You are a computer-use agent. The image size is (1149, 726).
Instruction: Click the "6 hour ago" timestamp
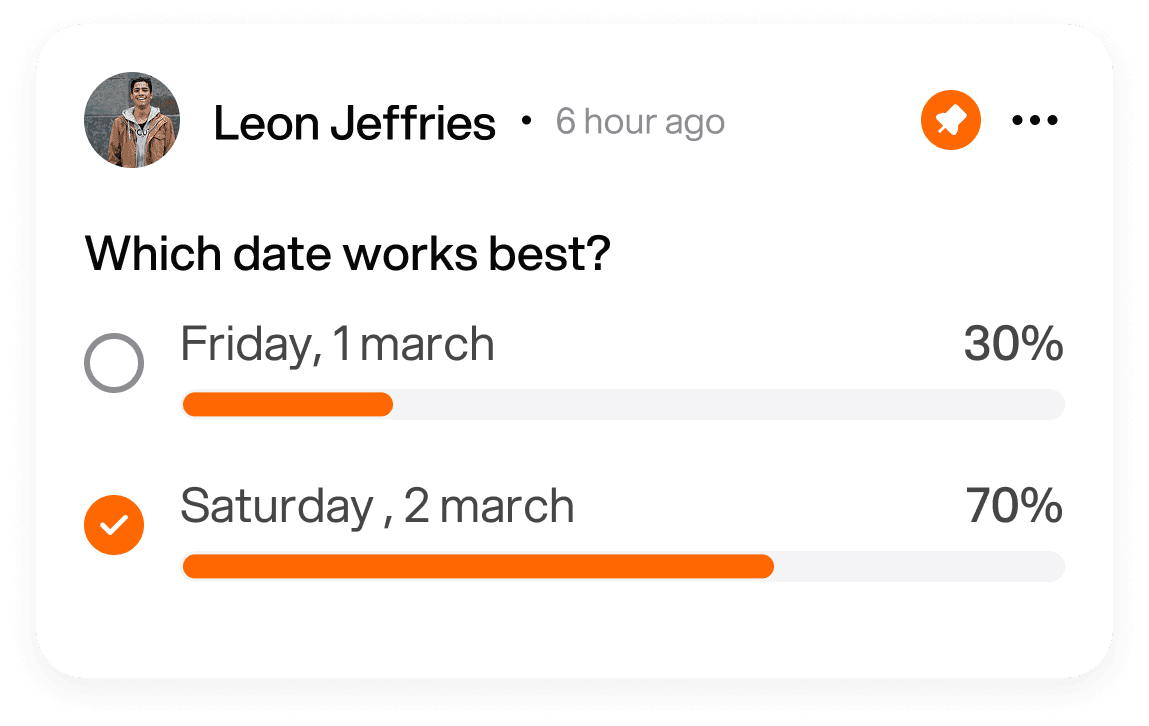640,122
